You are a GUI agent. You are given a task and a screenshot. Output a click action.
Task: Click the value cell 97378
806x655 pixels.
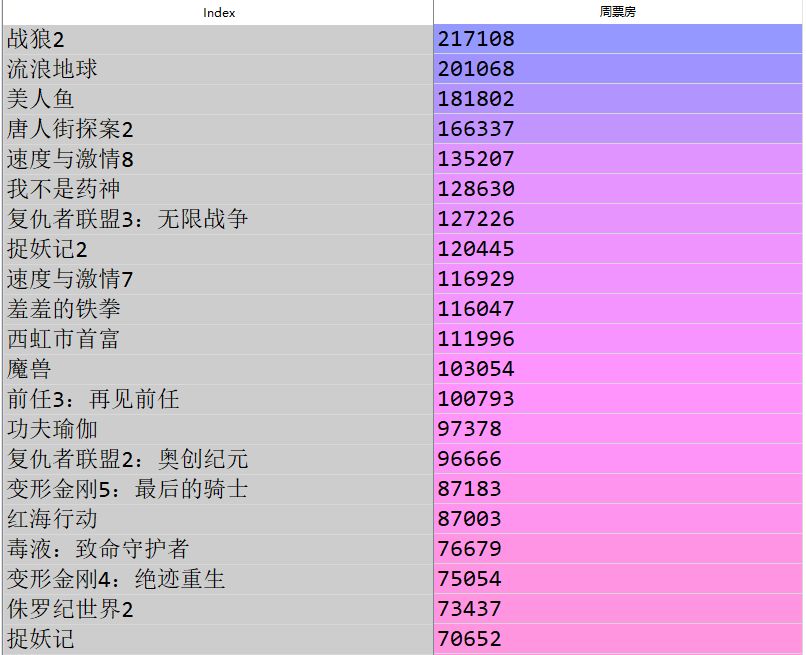click(x=617, y=429)
